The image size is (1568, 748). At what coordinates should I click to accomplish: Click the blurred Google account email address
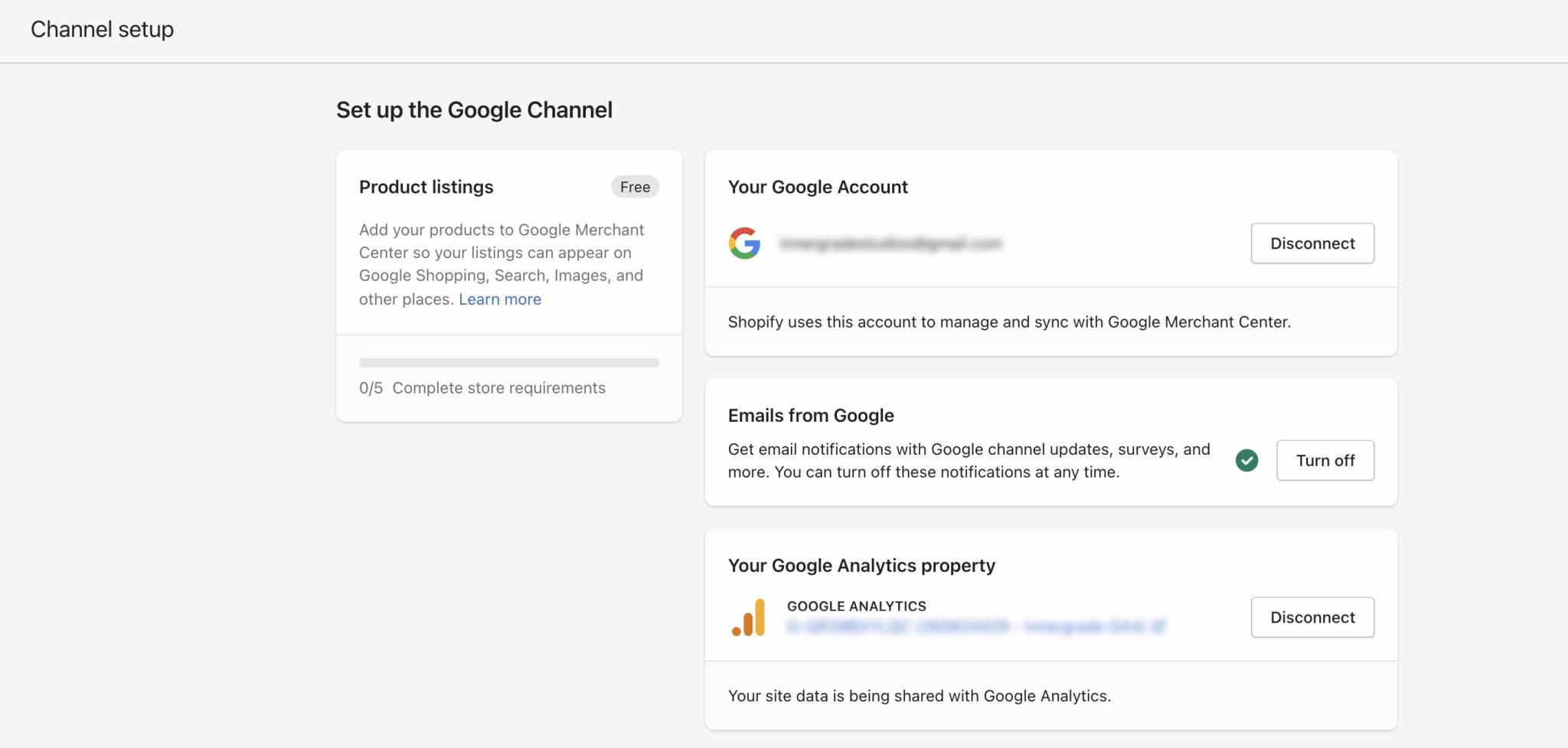(x=890, y=243)
